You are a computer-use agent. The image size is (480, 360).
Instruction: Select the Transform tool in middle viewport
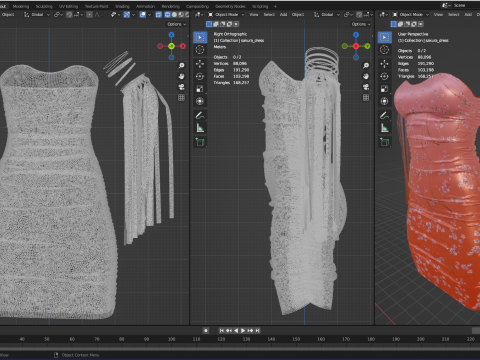(200, 101)
